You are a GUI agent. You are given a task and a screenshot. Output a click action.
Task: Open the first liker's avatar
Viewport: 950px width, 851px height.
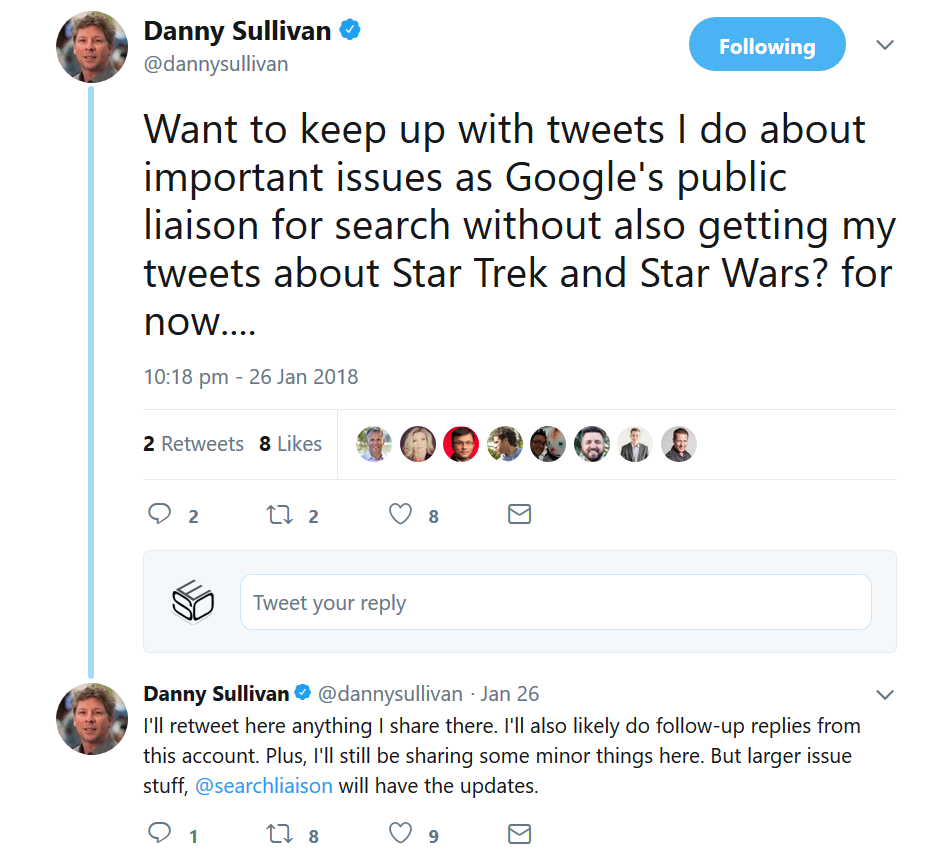click(x=374, y=443)
